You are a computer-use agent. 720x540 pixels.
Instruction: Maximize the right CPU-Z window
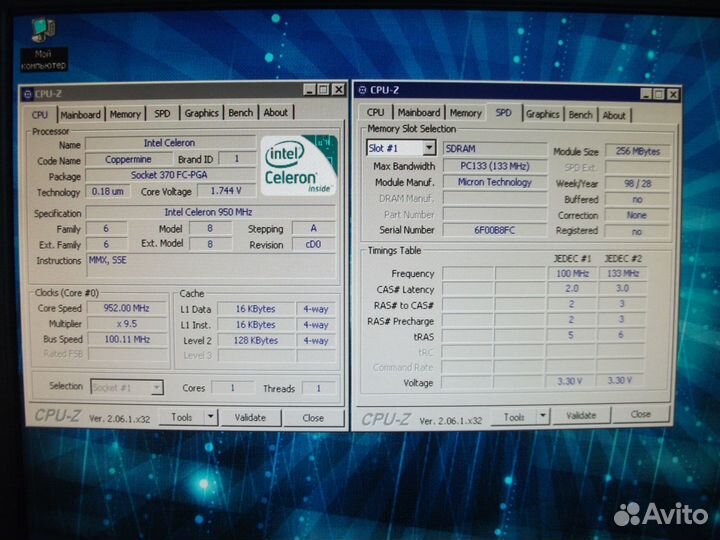[x=659, y=94]
